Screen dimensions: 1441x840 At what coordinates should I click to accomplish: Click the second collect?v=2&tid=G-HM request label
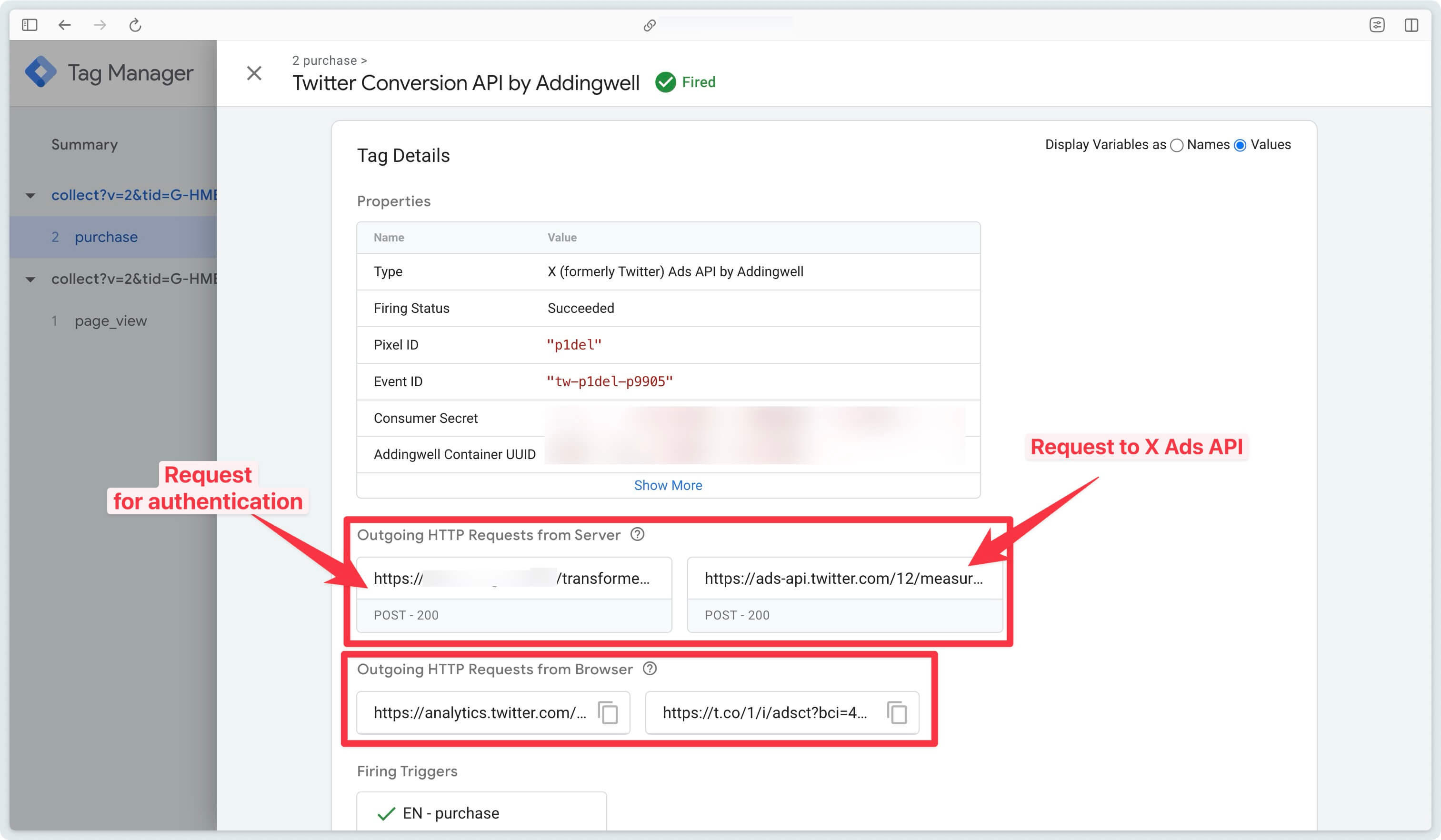[x=134, y=279]
